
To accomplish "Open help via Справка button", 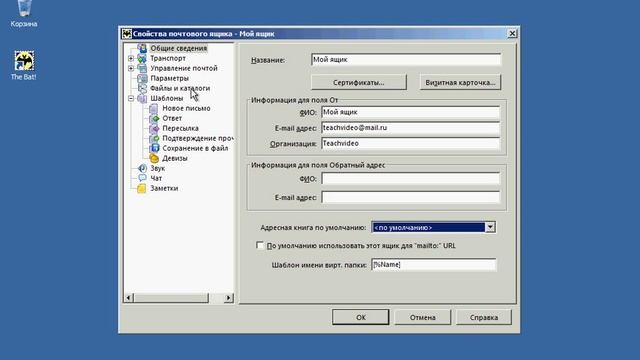I will 484,317.
